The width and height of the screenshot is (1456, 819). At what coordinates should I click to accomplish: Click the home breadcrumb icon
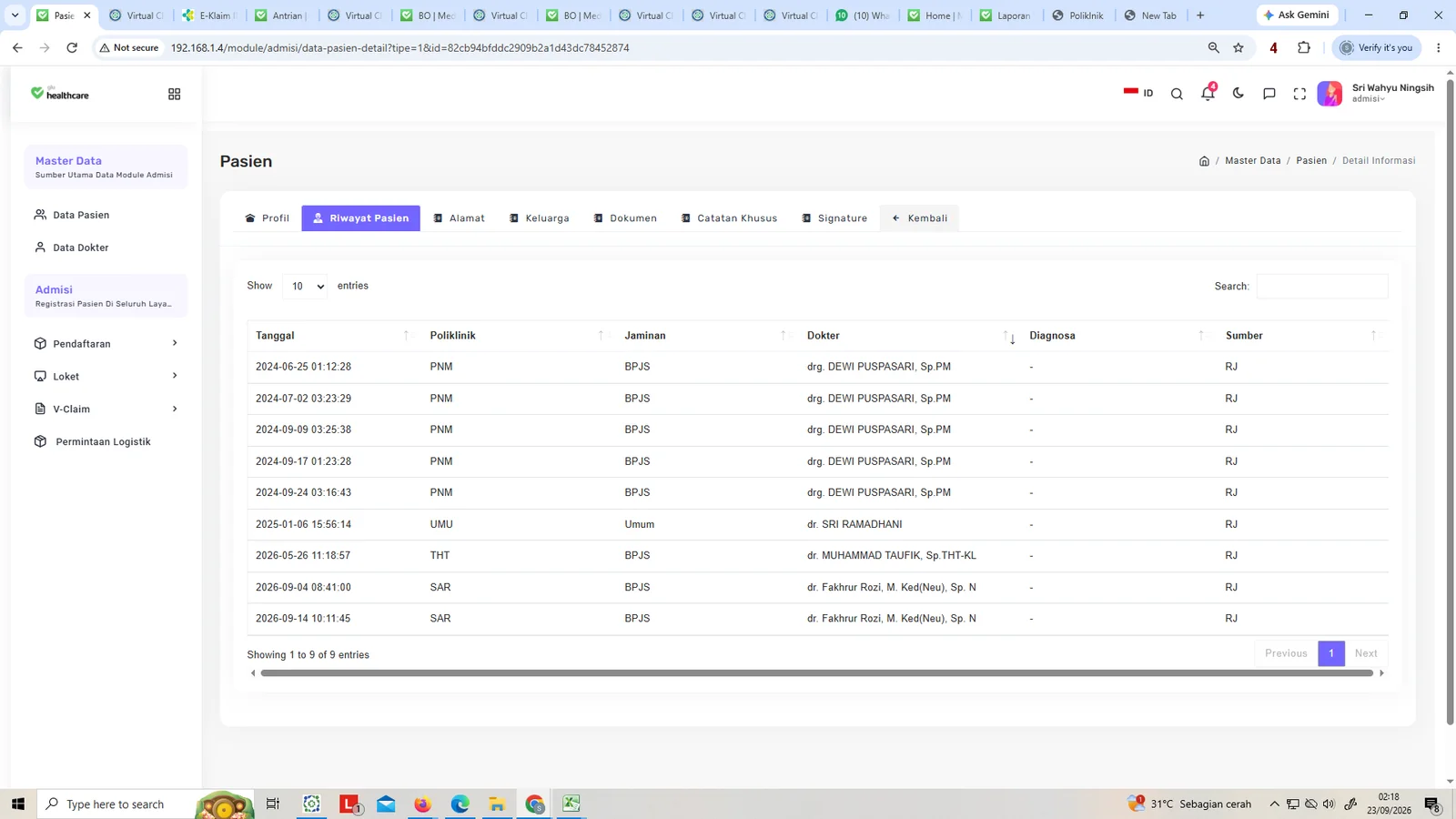tap(1204, 161)
